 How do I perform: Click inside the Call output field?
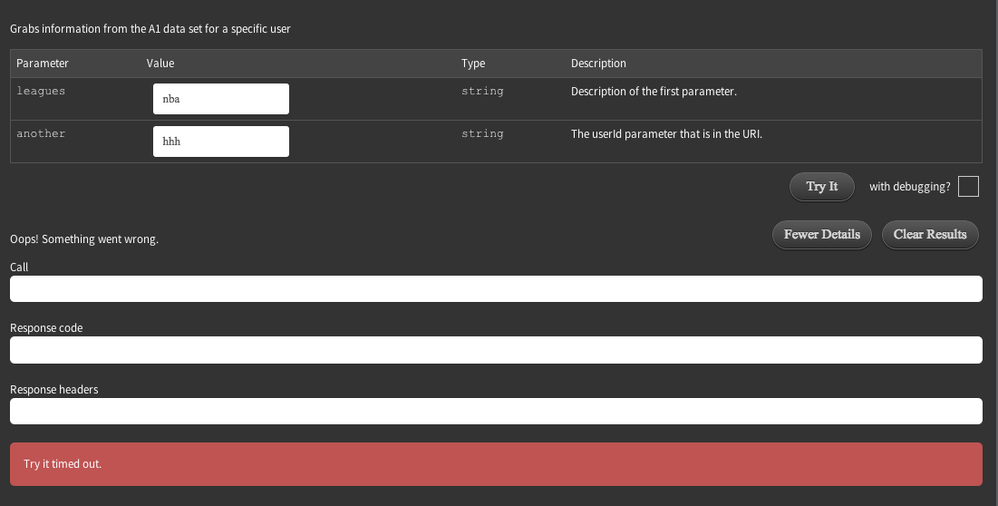pyautogui.click(x=496, y=289)
